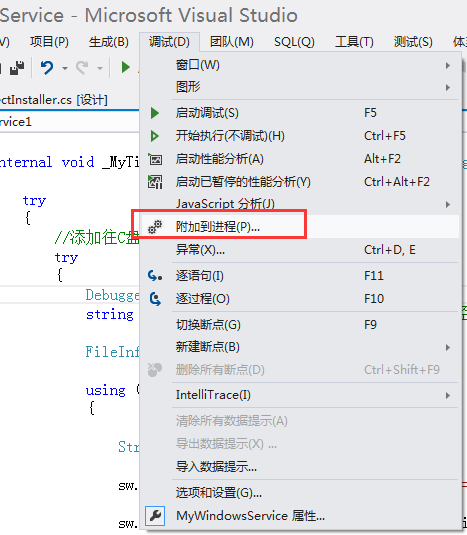Select 附加到进程(P)... menu entry
The height and width of the screenshot is (535, 467).
click(x=300, y=227)
